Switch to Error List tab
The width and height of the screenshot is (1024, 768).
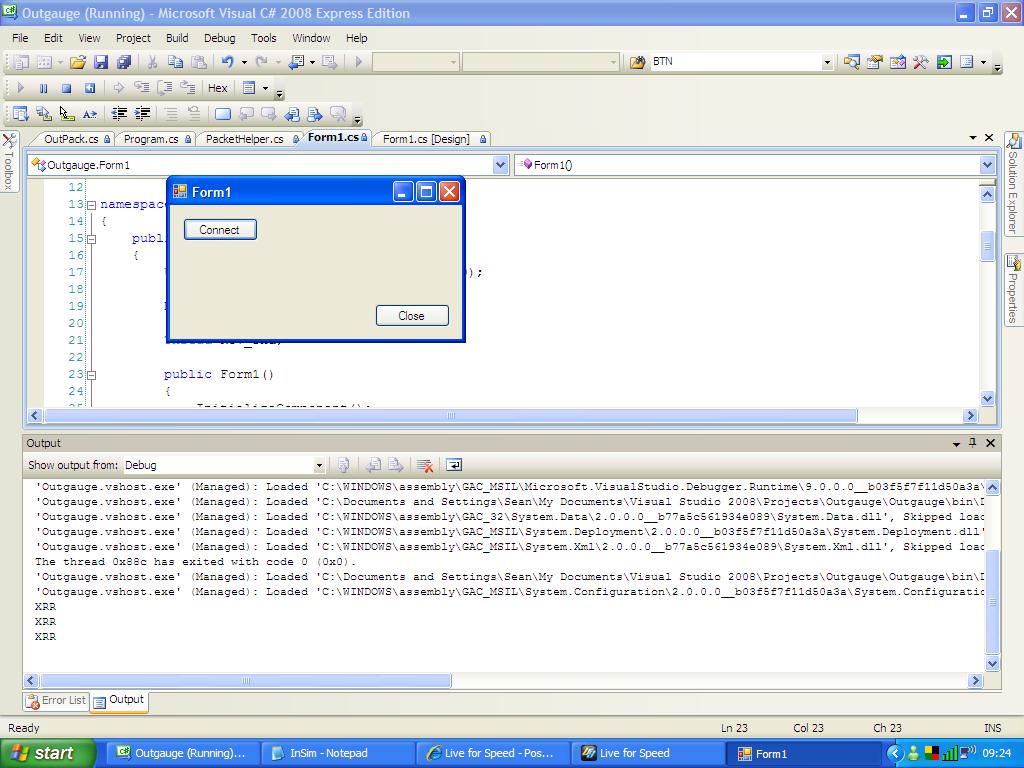pyautogui.click(x=57, y=700)
